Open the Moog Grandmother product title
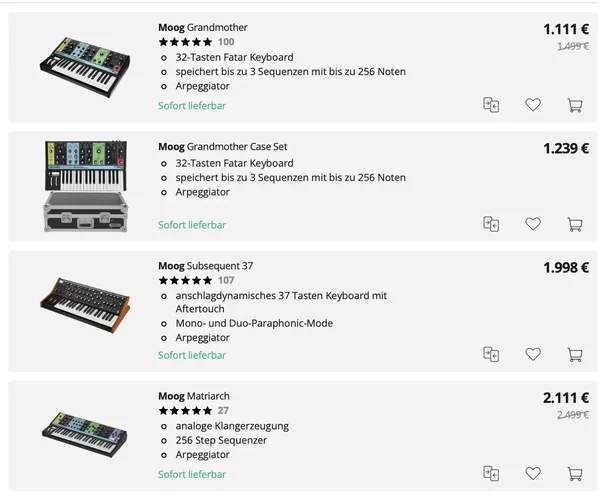The width and height of the screenshot is (606, 500). [203, 27]
